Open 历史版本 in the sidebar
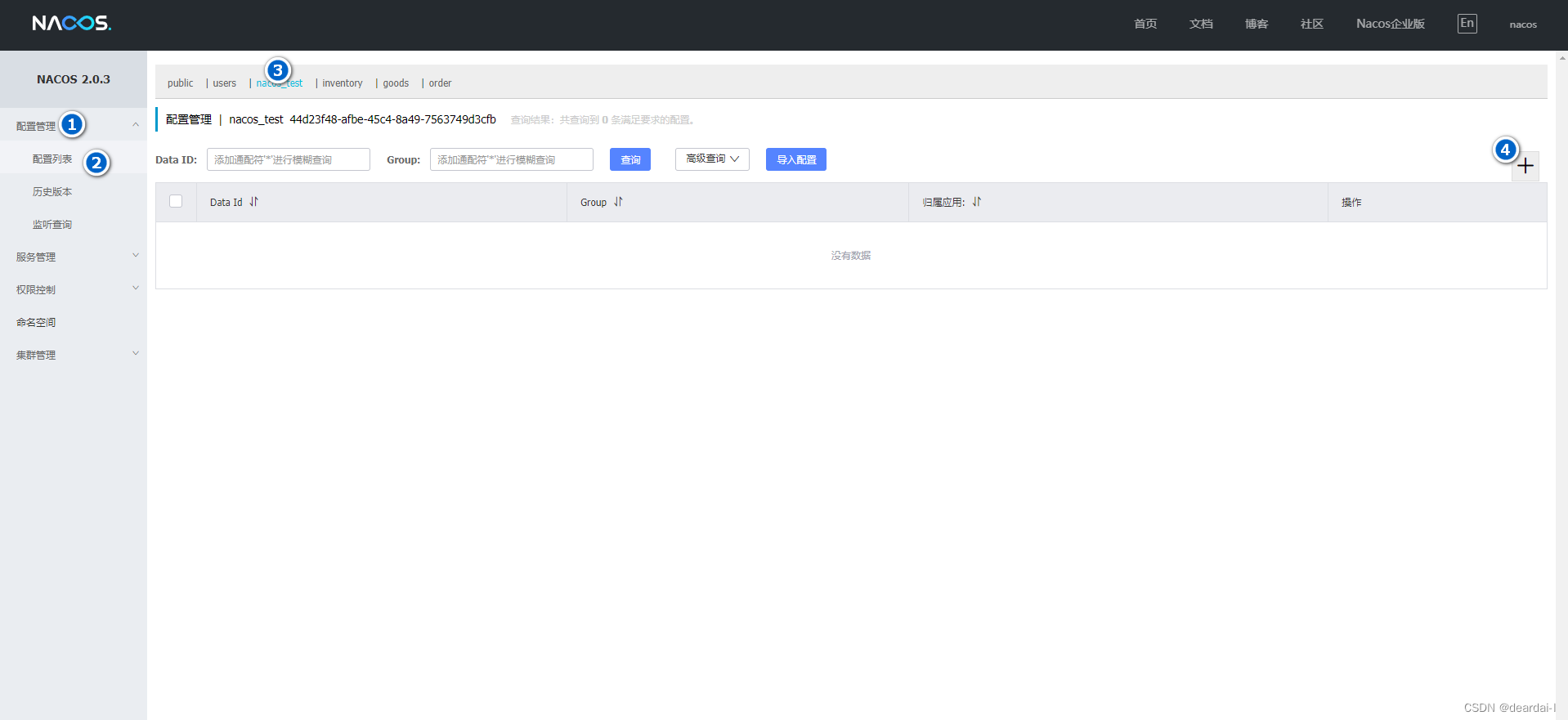Viewport: 1568px width, 720px height. 52,191
